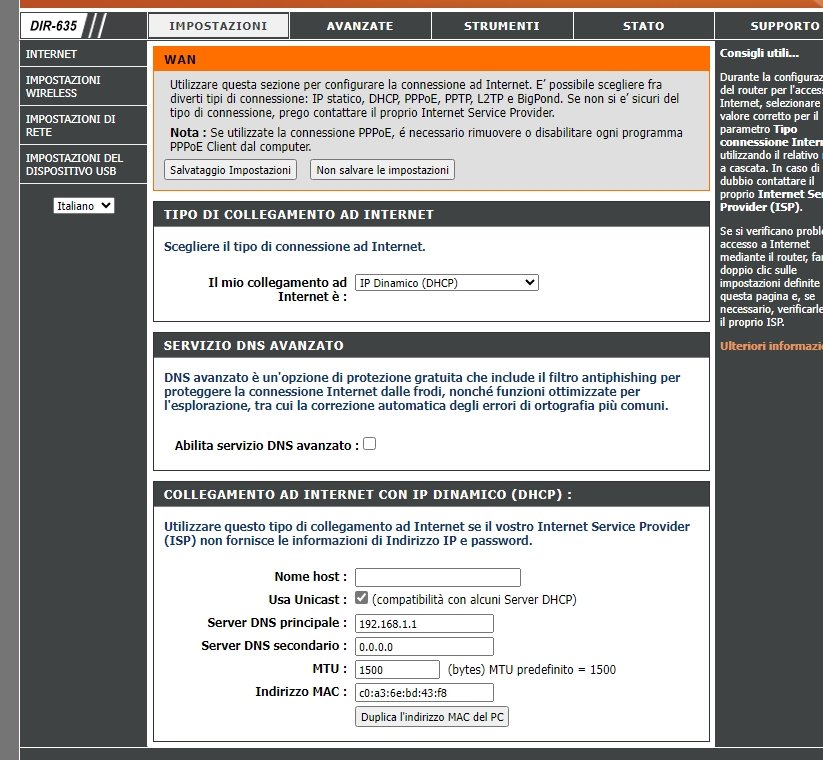The width and height of the screenshot is (823, 760).
Task: Click the SERVIZIO DNS AVANZATO heading
Action: coord(254,346)
